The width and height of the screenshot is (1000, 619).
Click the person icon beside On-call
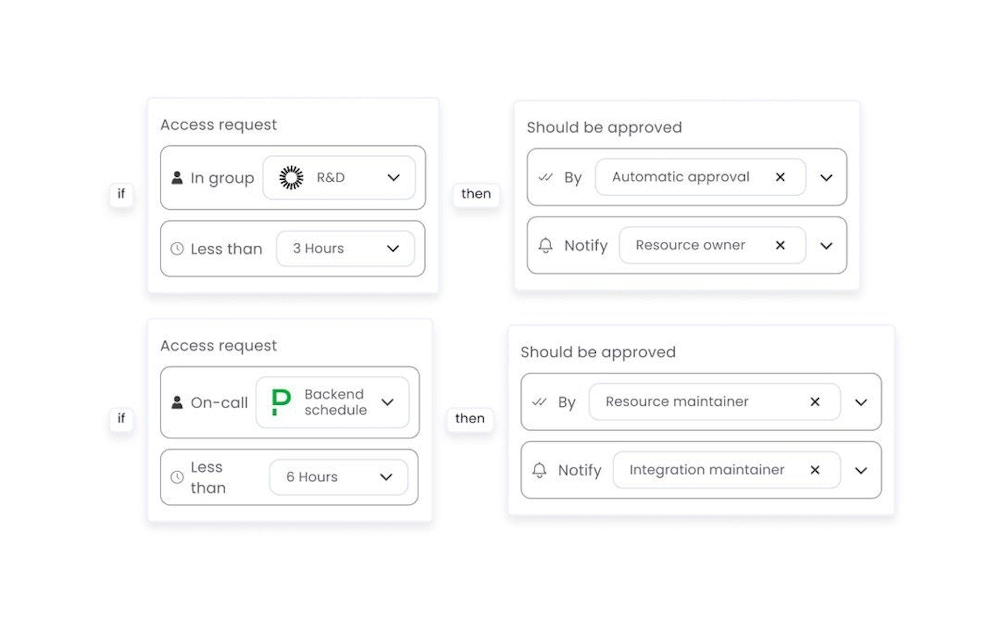[x=177, y=403]
